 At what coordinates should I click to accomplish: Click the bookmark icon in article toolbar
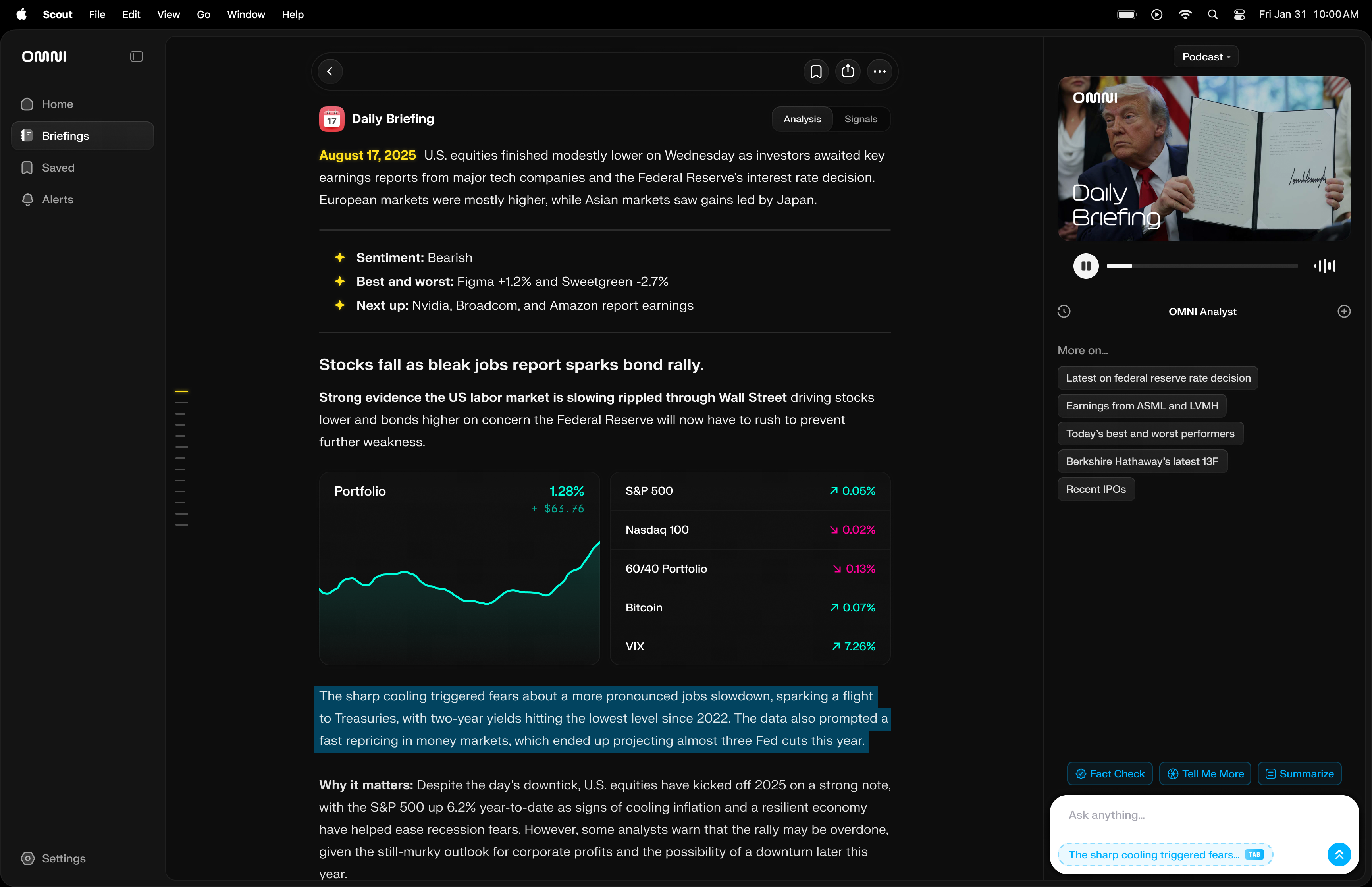pyautogui.click(x=816, y=71)
